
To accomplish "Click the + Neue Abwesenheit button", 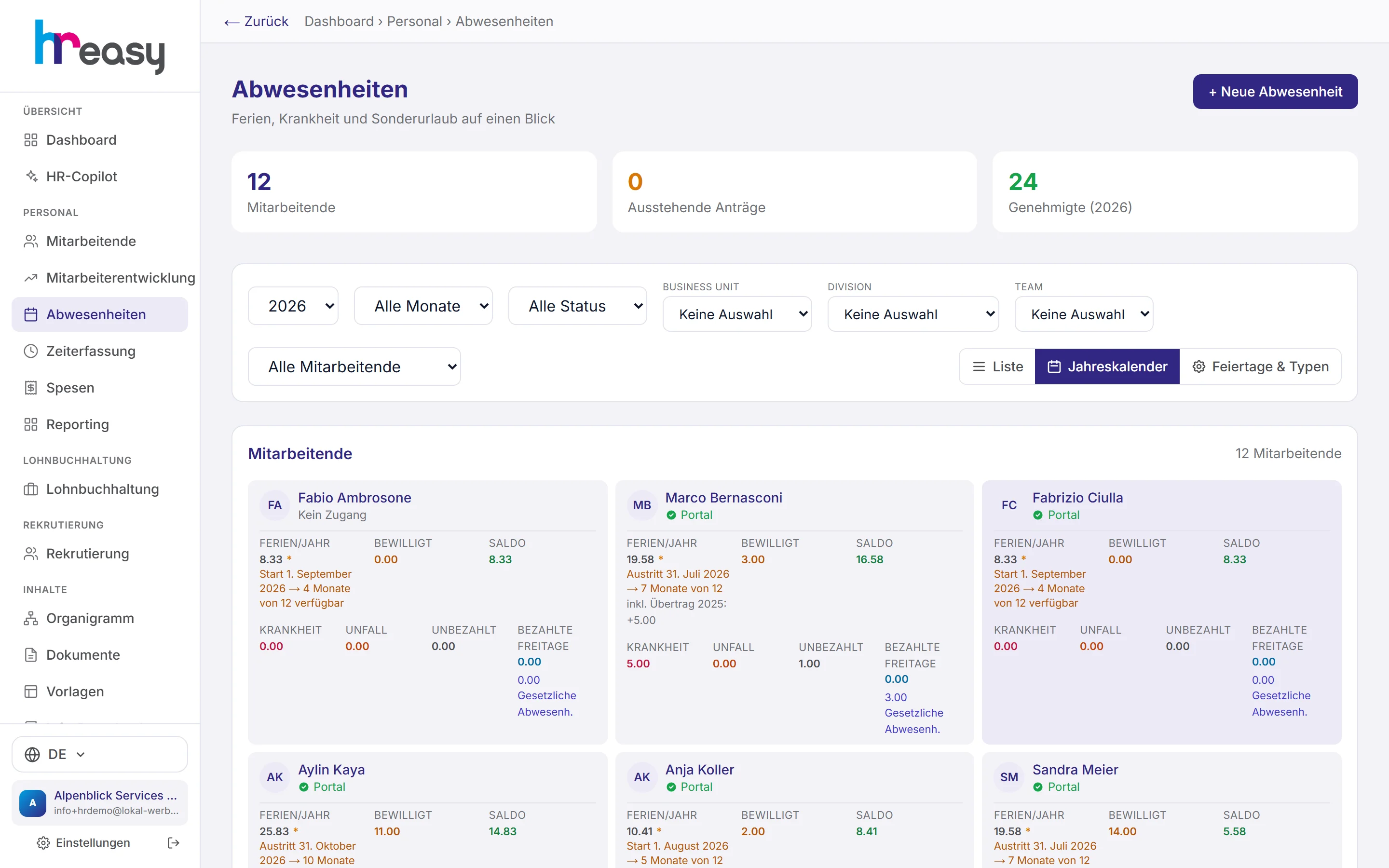I will pyautogui.click(x=1275, y=92).
